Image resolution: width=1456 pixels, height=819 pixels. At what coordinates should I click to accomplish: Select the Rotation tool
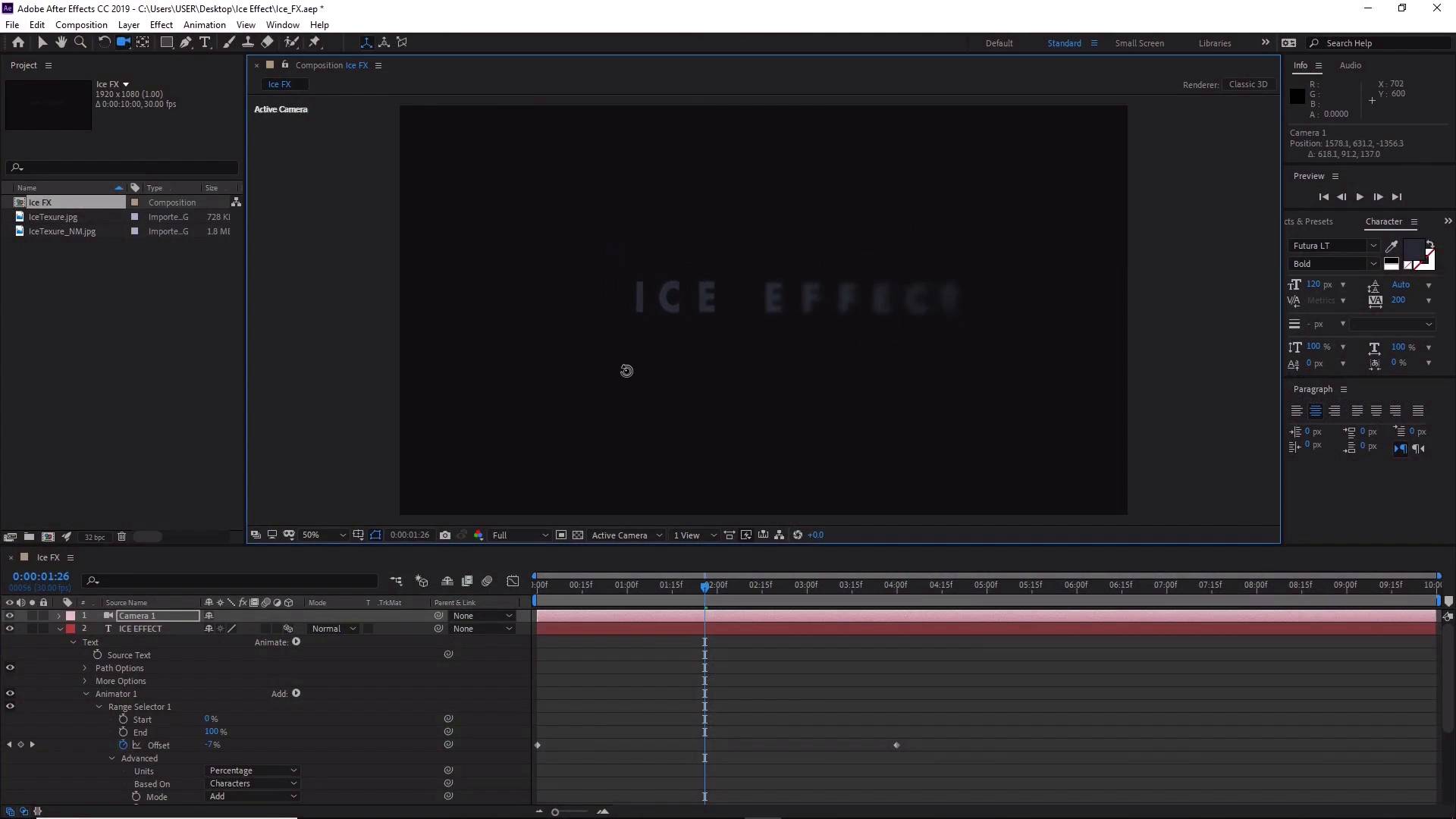(104, 42)
